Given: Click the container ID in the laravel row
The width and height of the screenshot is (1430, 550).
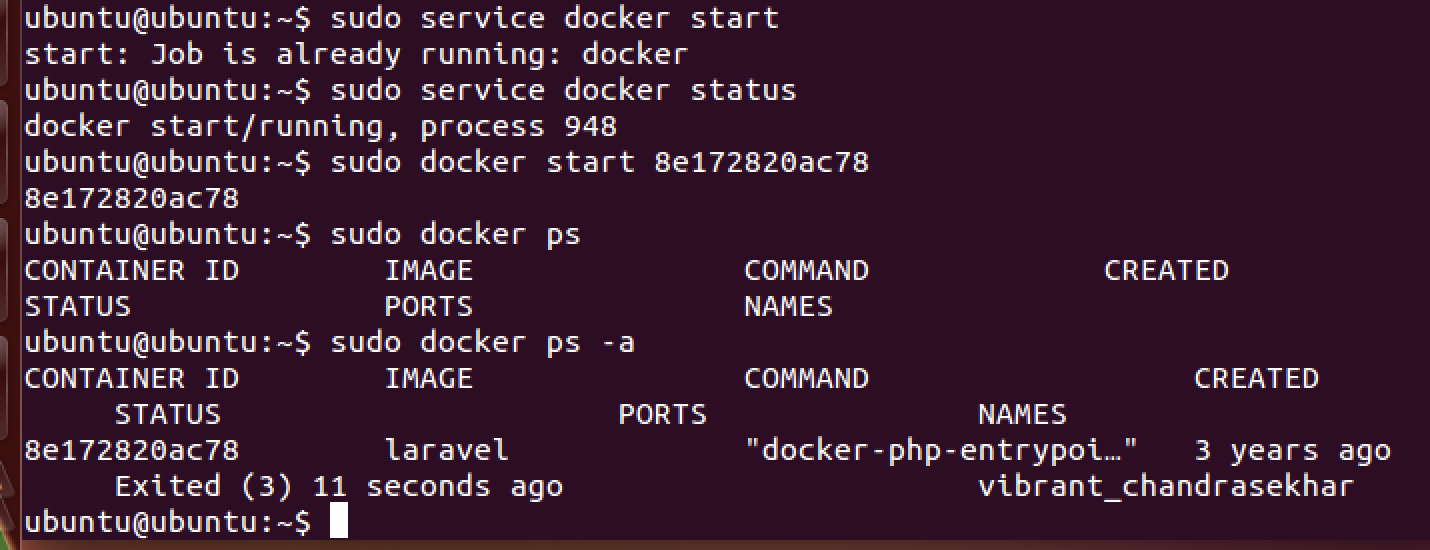Looking at the screenshot, I should click(x=132, y=450).
